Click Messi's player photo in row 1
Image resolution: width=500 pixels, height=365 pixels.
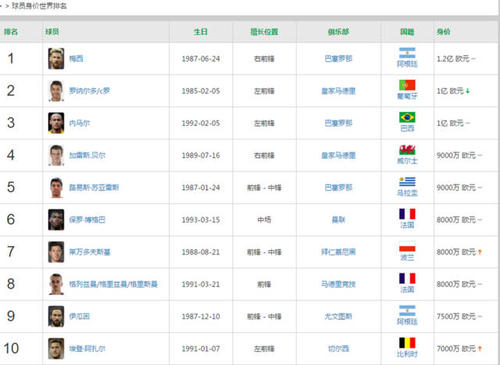pyautogui.click(x=56, y=58)
